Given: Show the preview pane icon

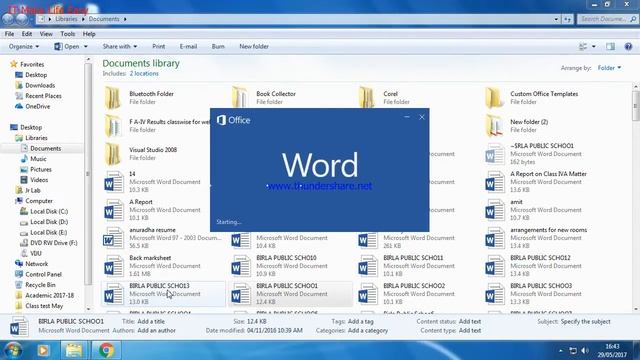Looking at the screenshot, I should tap(610, 47).
